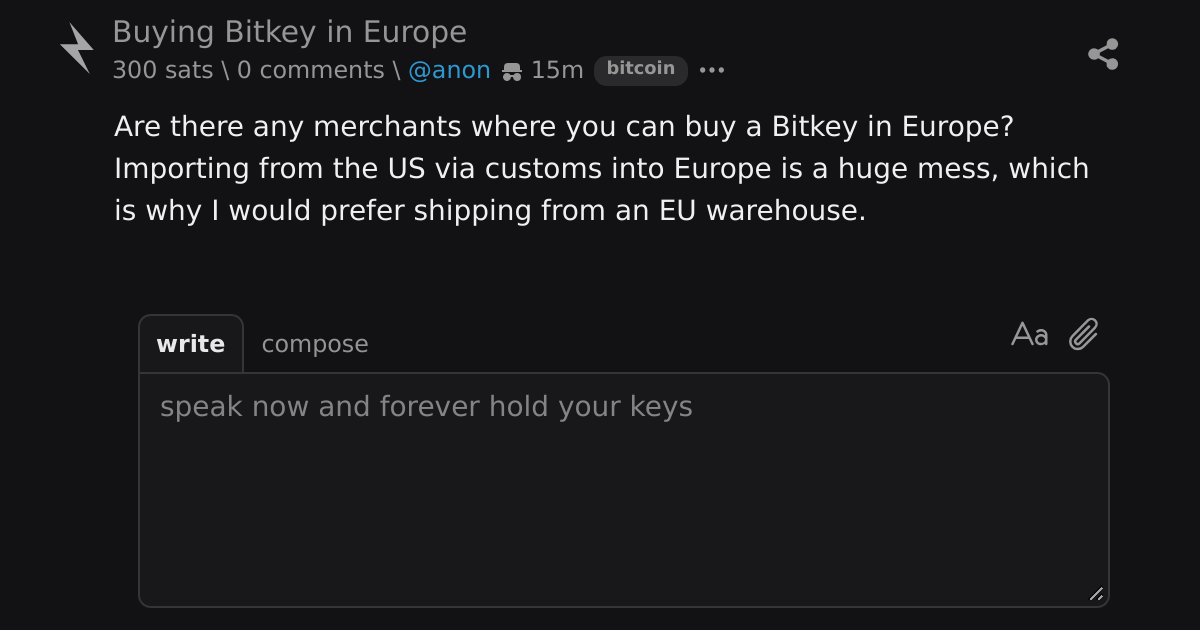Screen dimensions: 1200x630
Task: Click the post's question about merchants
Action: (565, 127)
